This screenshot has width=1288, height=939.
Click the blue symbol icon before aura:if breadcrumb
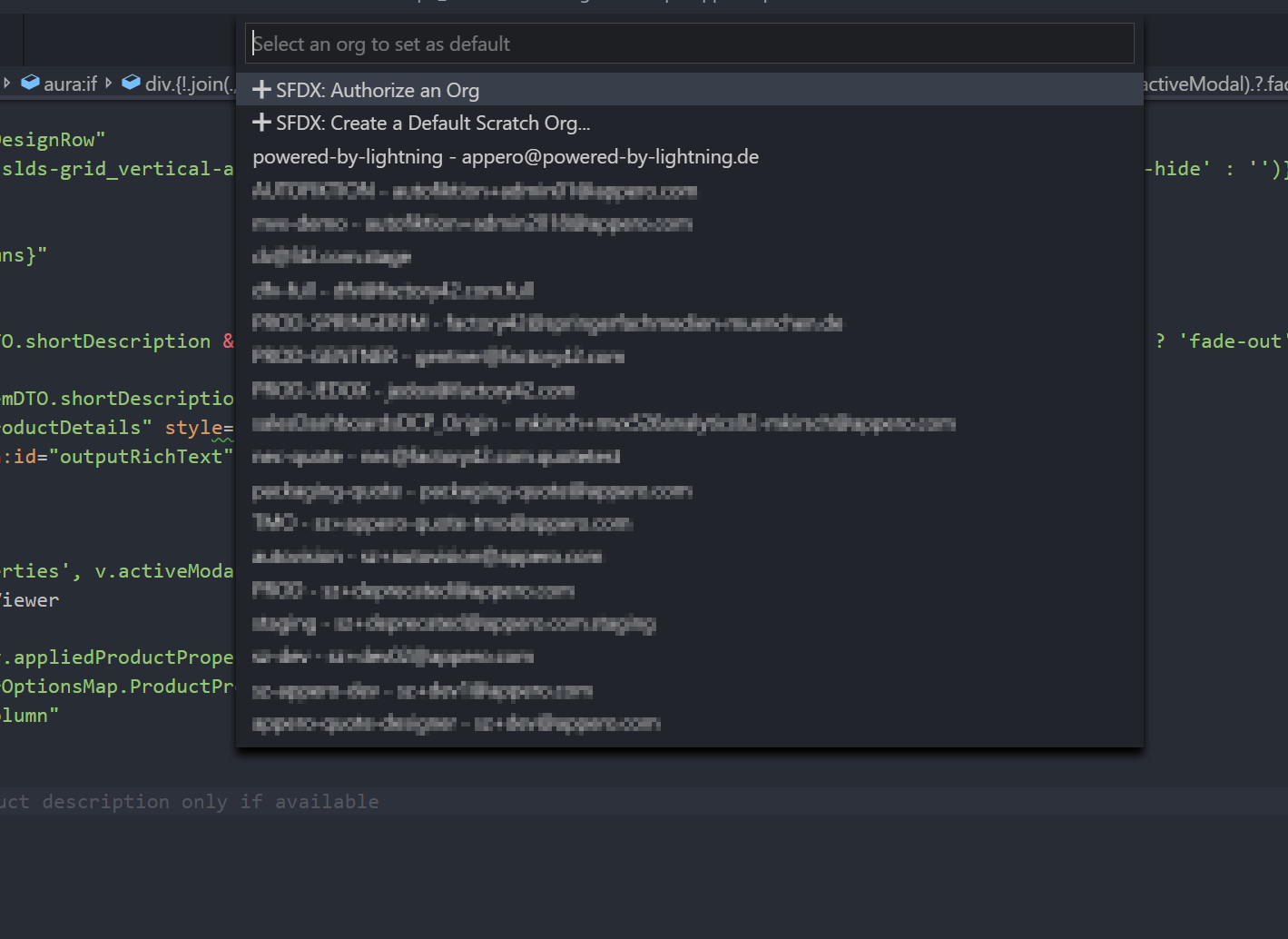tap(30, 82)
